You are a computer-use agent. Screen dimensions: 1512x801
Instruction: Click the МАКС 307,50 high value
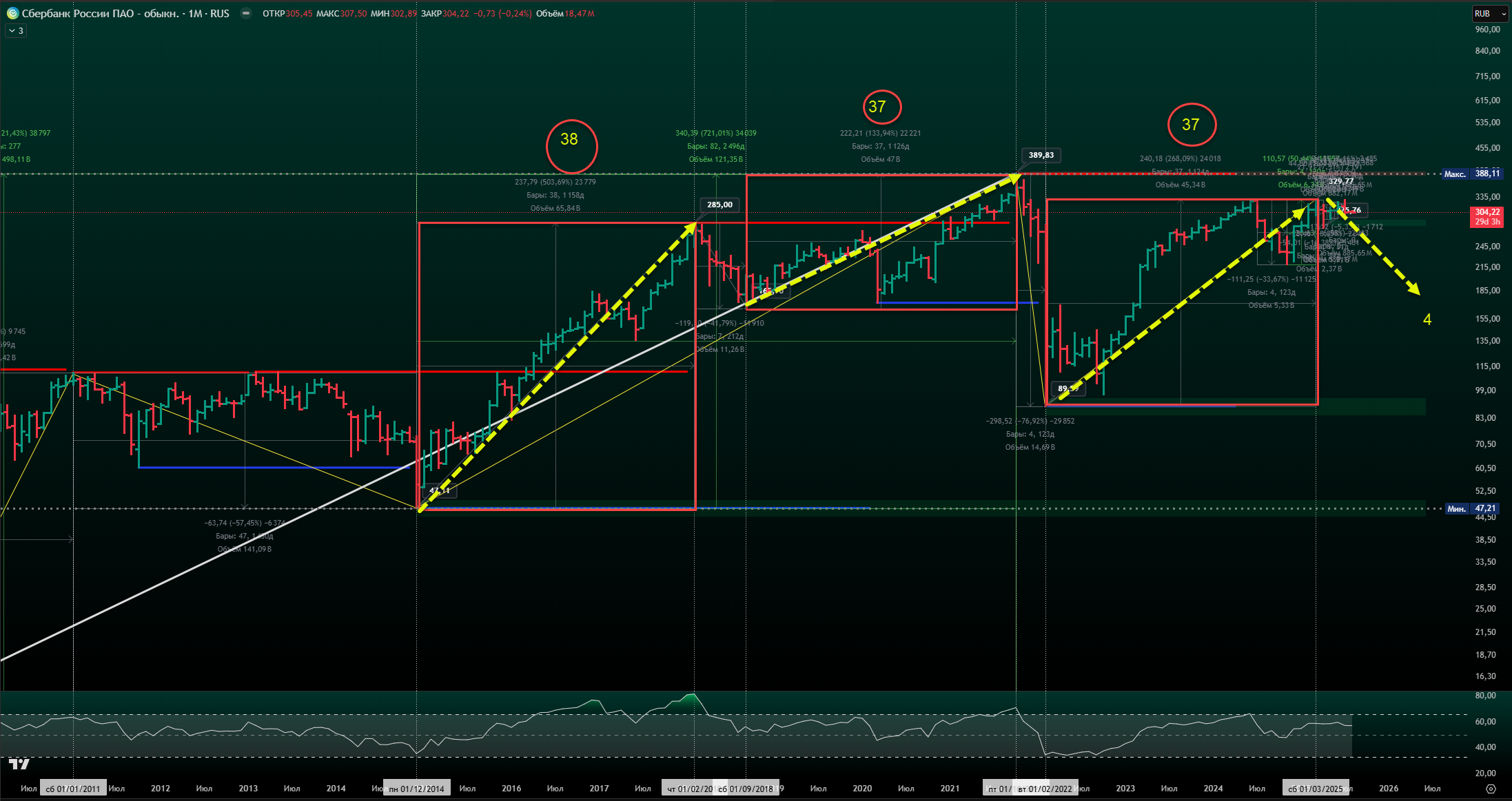[x=341, y=14]
